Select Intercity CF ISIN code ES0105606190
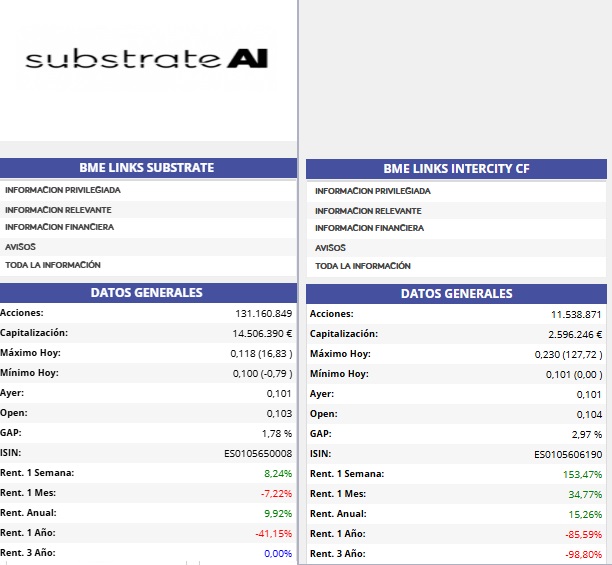The width and height of the screenshot is (612, 565). click(x=568, y=455)
